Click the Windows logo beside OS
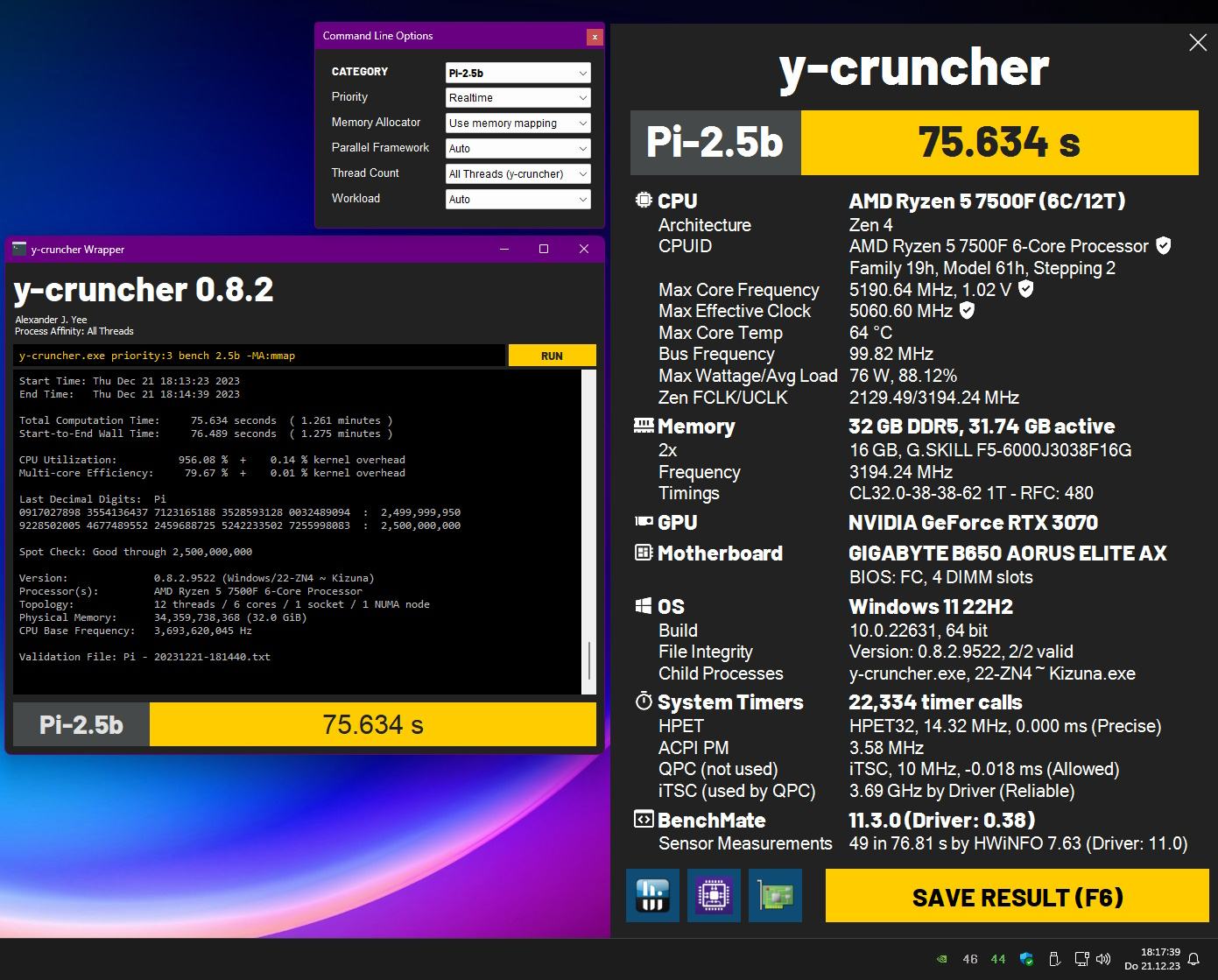Viewport: 1218px width, 980px height. (x=644, y=606)
